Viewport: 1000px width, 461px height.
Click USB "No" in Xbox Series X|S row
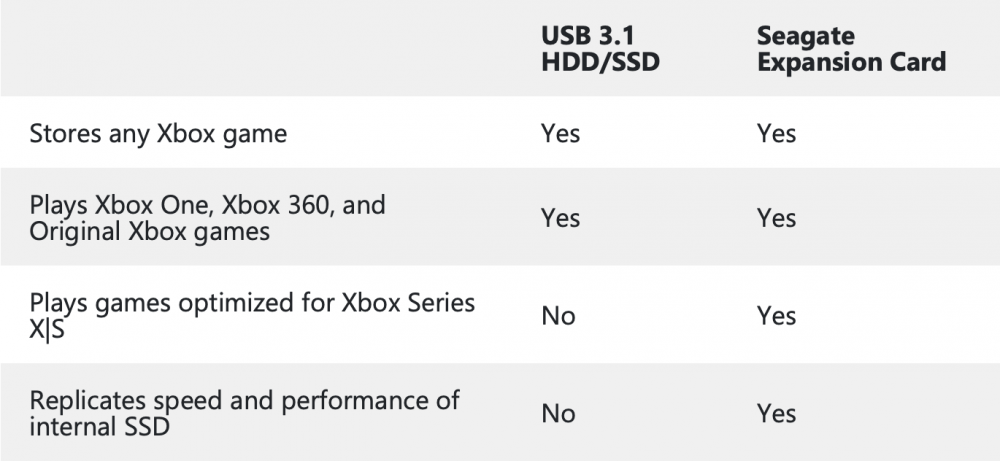pyautogui.click(x=558, y=316)
